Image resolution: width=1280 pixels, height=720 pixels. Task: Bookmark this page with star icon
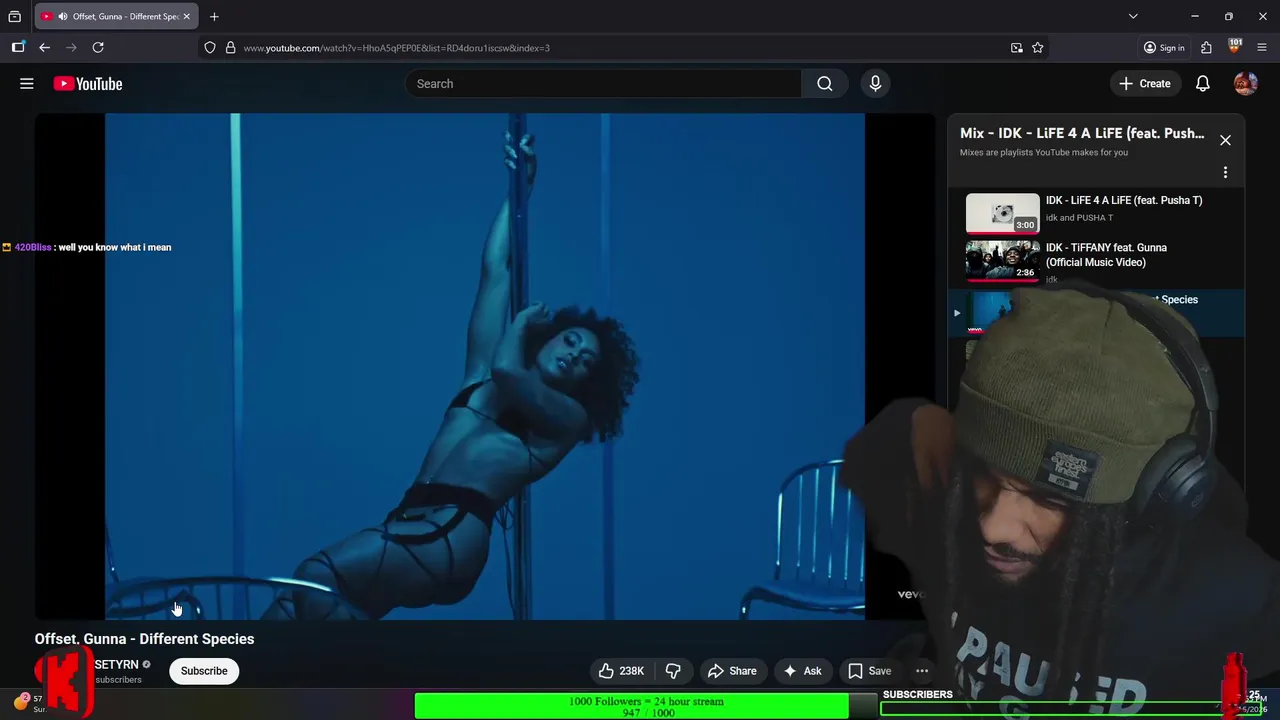pyautogui.click(x=1038, y=47)
